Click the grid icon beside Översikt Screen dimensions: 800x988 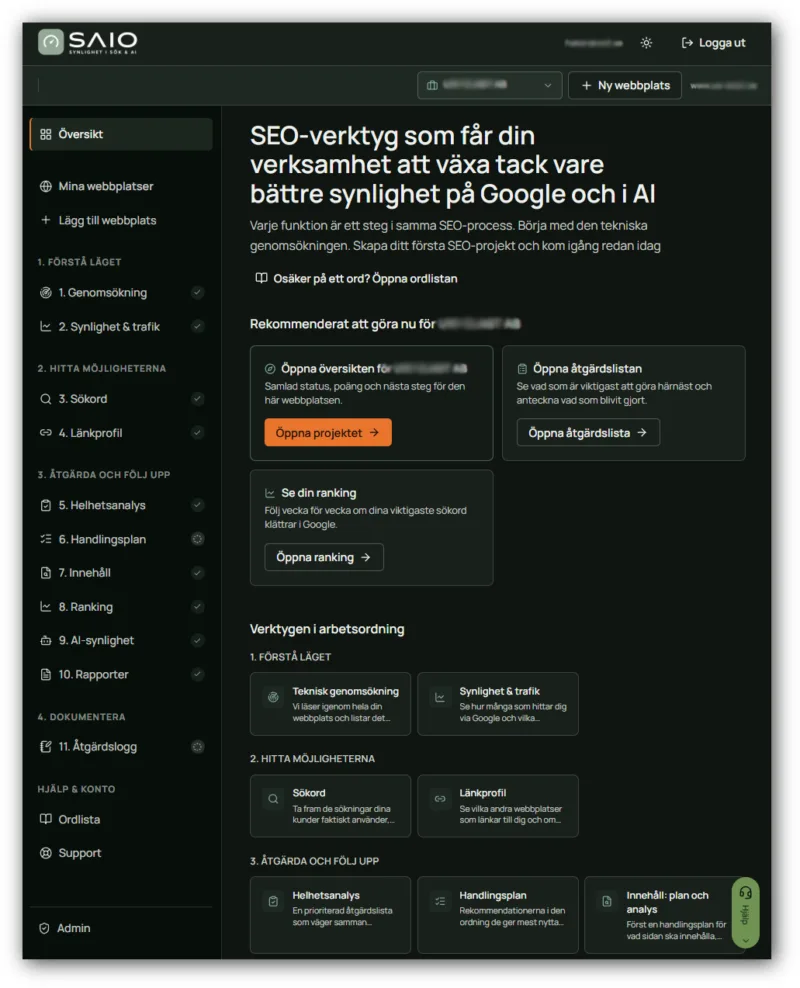pyautogui.click(x=45, y=134)
